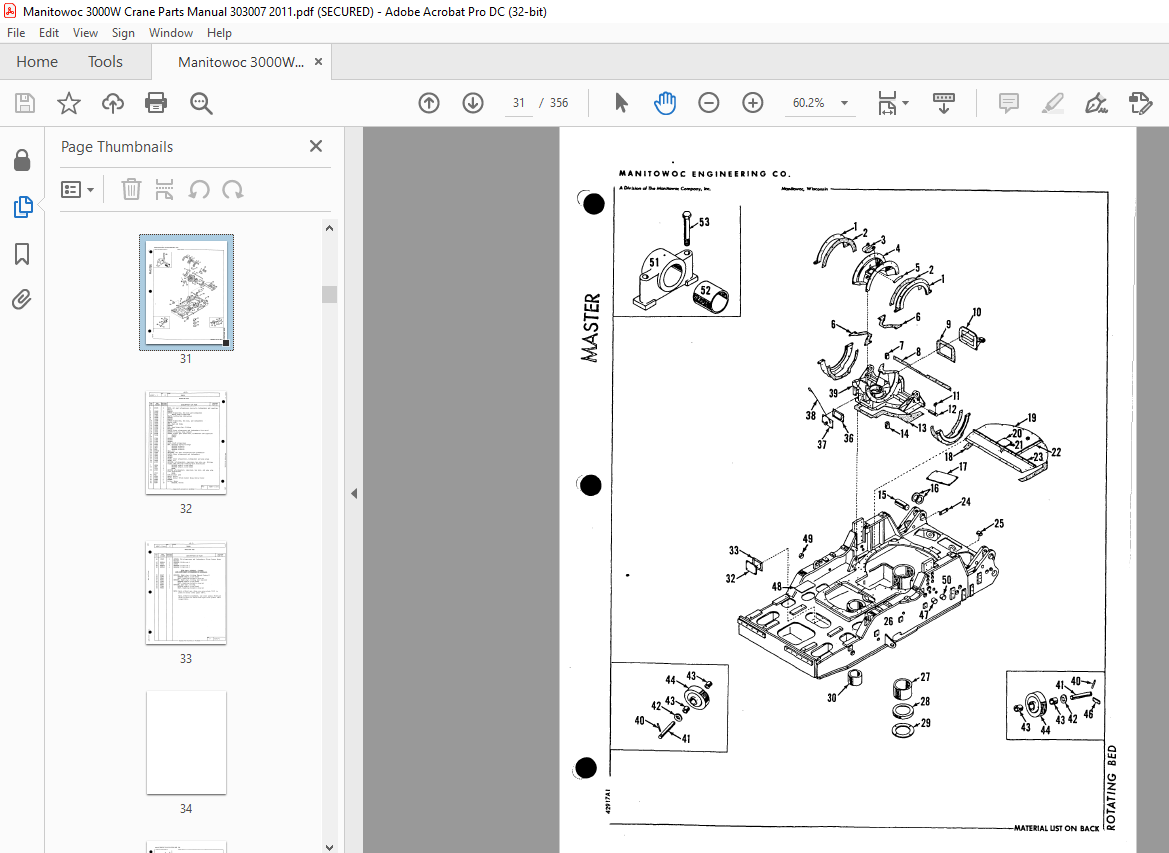Select the arrow selection tool
This screenshot has width=1169, height=853.
click(x=621, y=103)
